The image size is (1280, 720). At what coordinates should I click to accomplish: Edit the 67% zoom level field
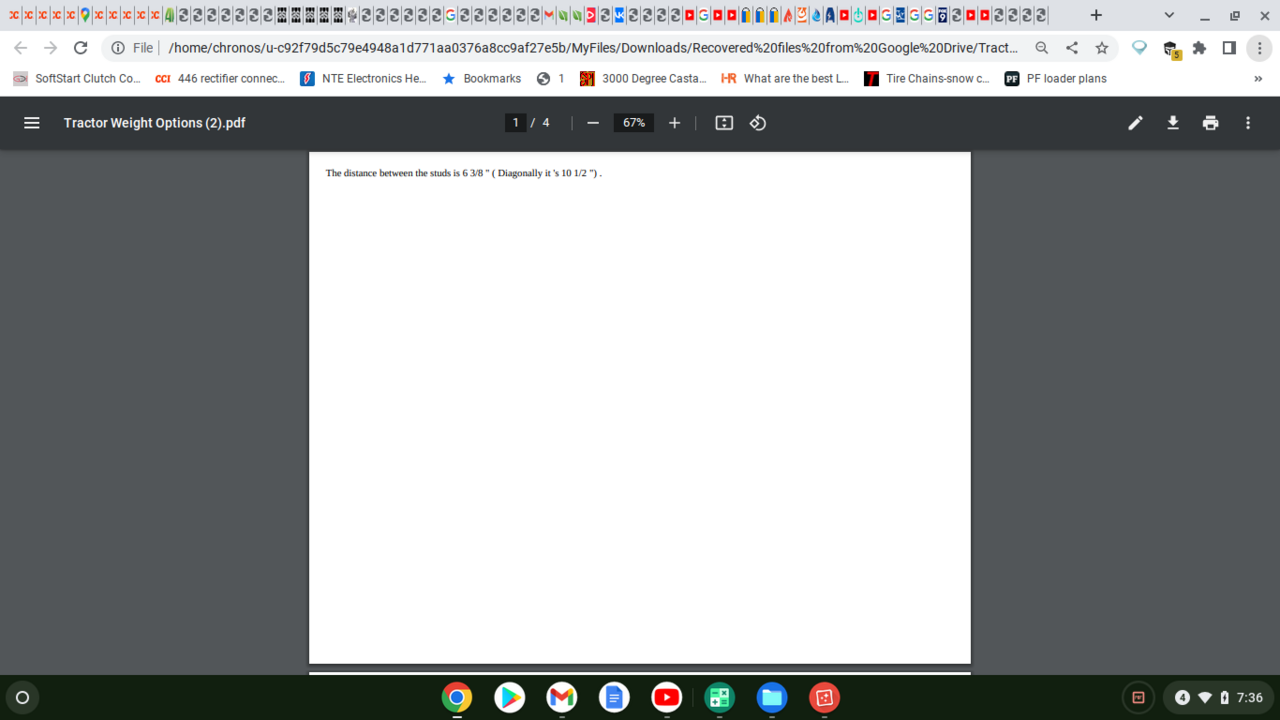(x=633, y=123)
